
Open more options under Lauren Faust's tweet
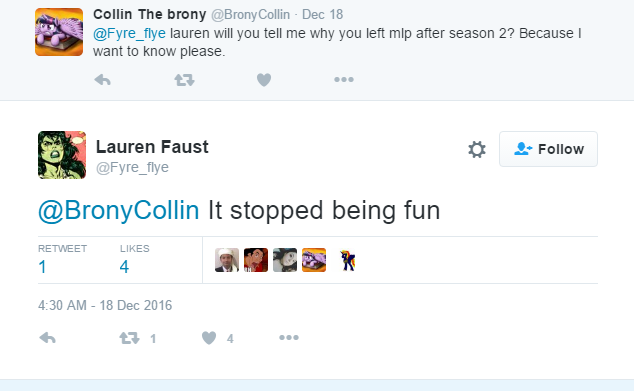pos(289,337)
